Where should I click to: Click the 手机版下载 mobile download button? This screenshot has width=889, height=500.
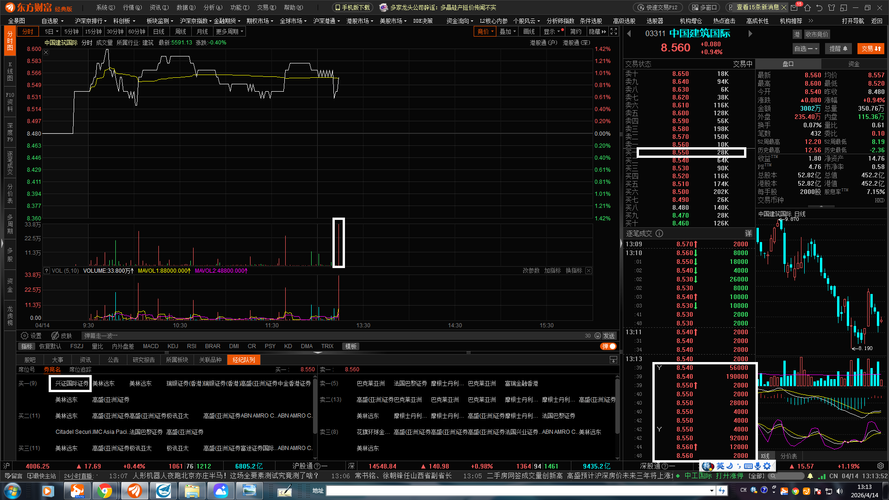click(x=352, y=7)
